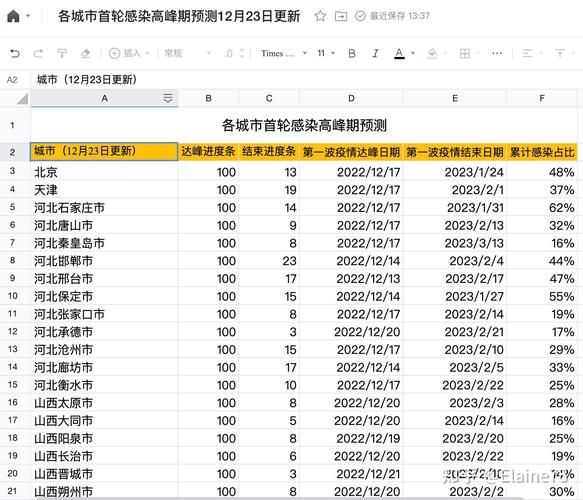Open font color dropdown arrow
The image size is (583, 500).
click(413, 54)
